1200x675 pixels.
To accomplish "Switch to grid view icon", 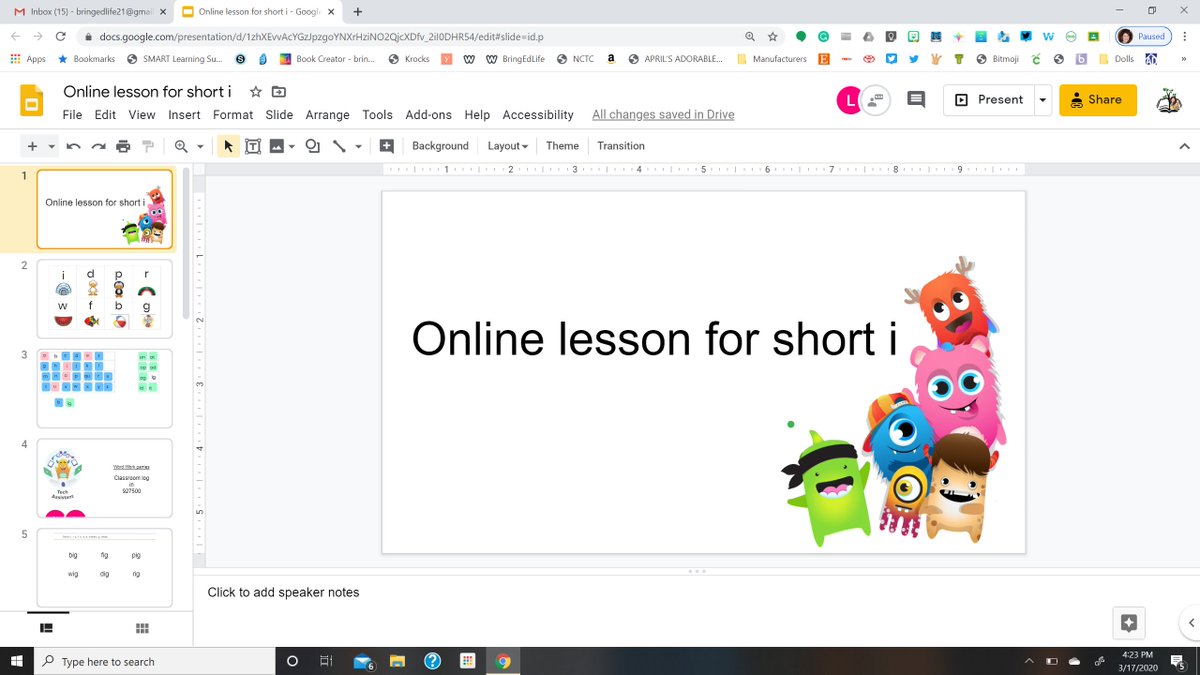I will [142, 628].
